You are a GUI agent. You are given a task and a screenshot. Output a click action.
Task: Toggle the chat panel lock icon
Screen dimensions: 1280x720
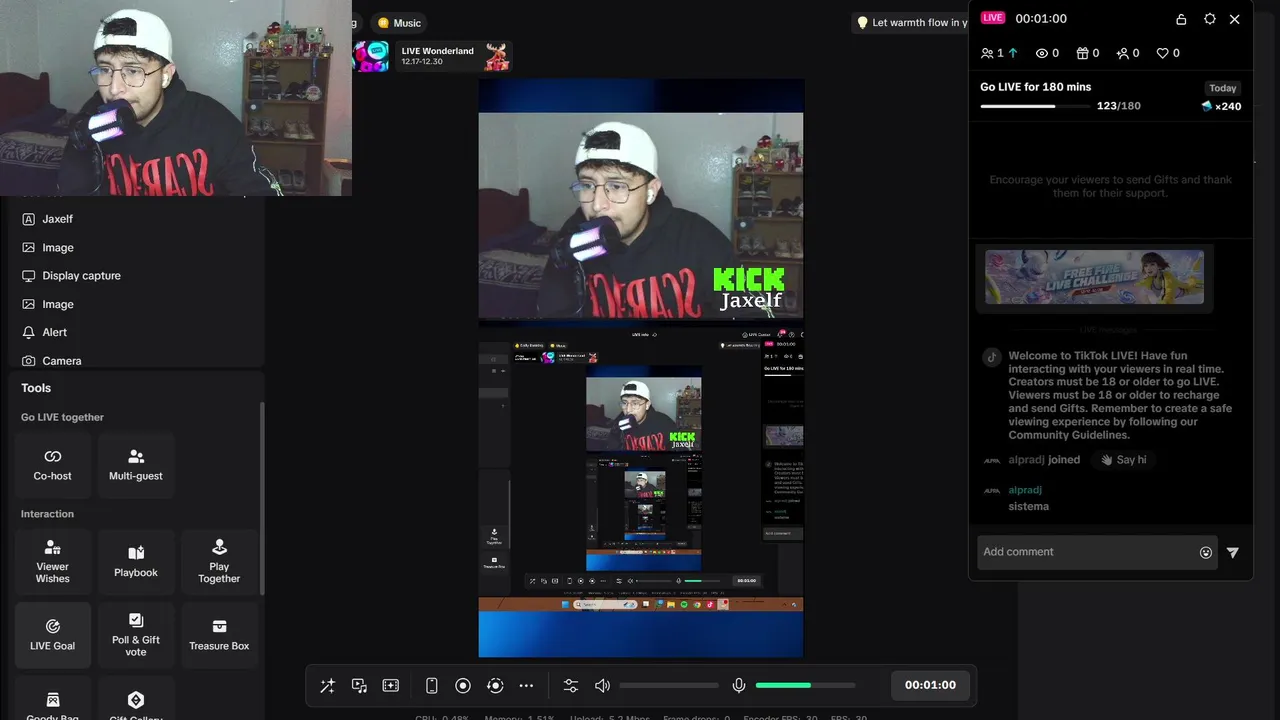click(1181, 19)
